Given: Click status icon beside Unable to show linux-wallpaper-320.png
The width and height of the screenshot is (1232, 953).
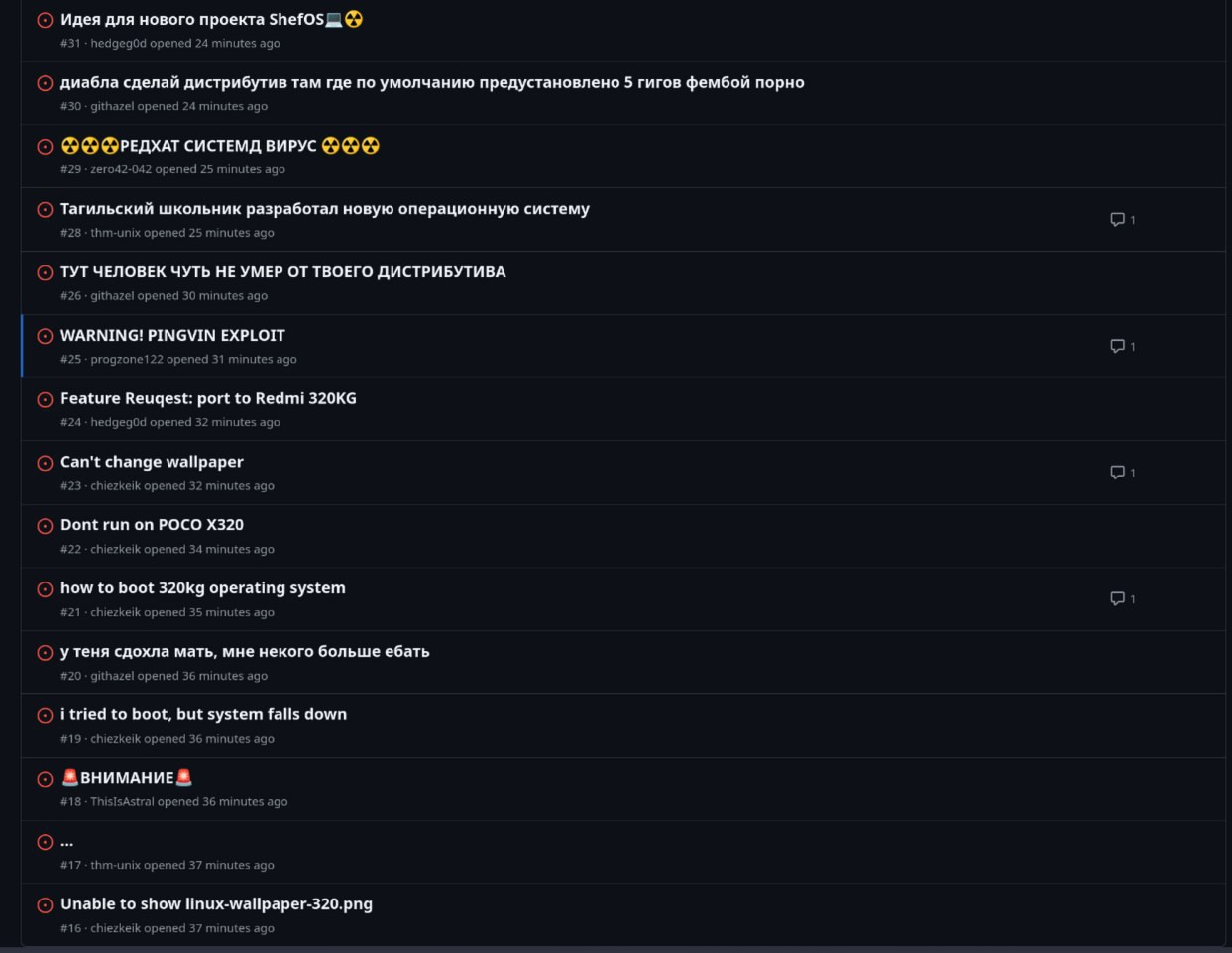Looking at the screenshot, I should (x=45, y=905).
